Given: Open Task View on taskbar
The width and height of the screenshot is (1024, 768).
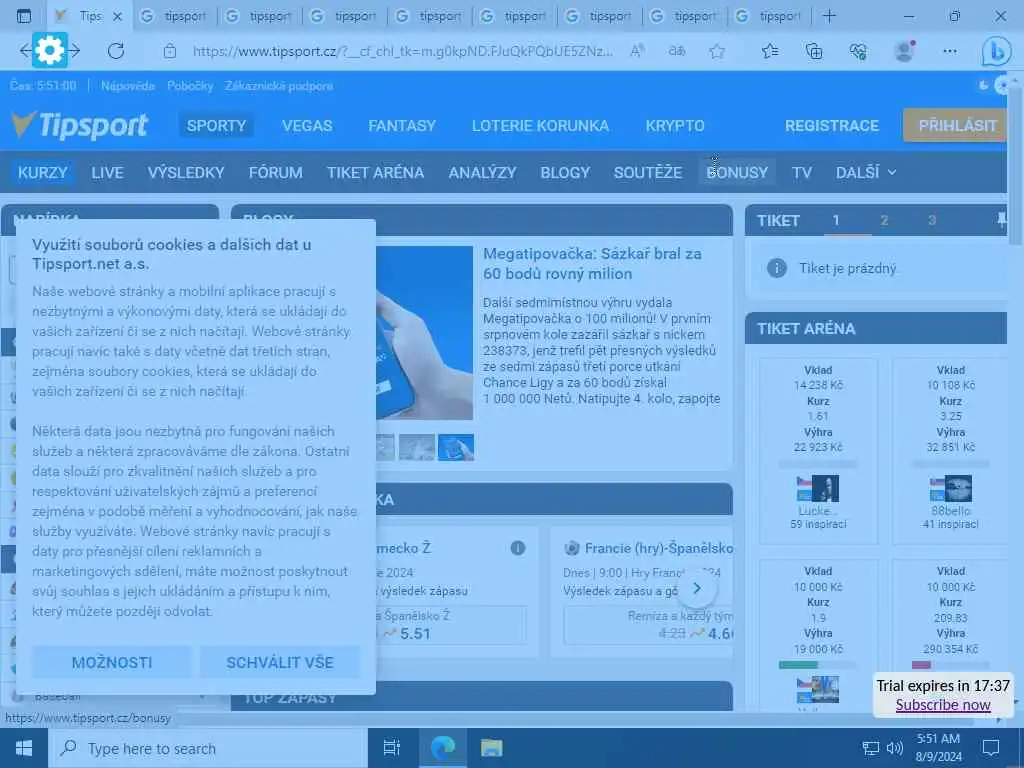Looking at the screenshot, I should click(391, 748).
